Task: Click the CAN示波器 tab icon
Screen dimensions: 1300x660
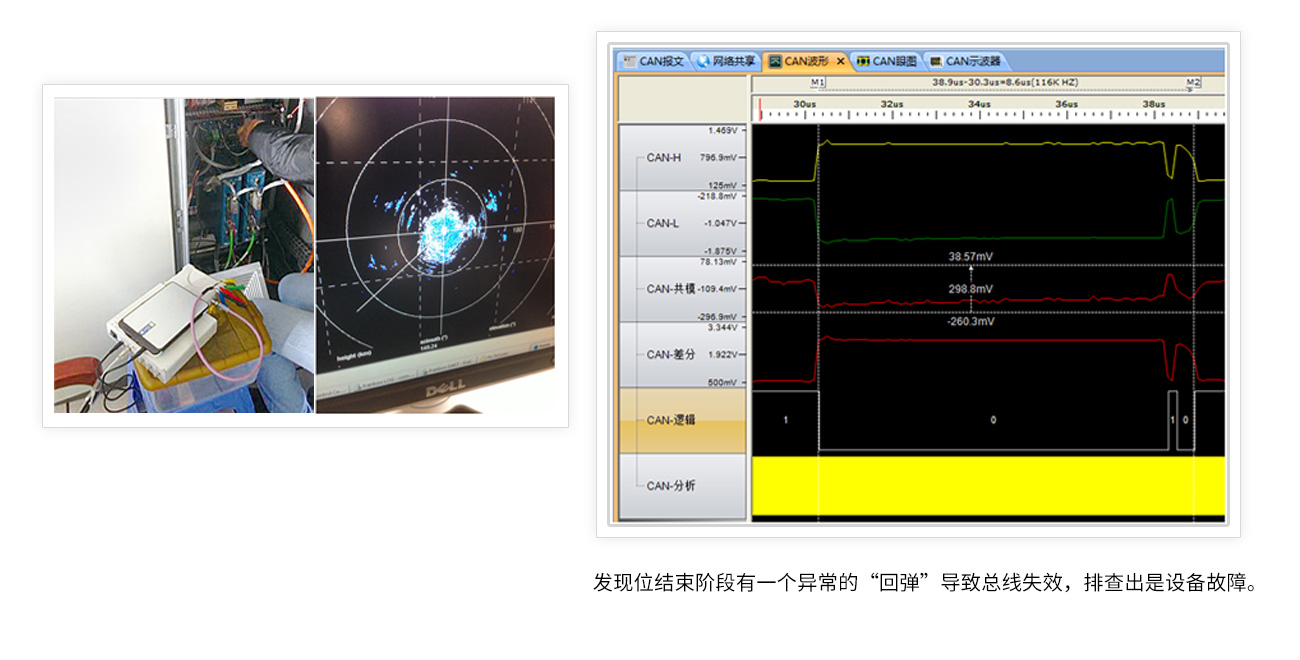Action: tap(936, 61)
